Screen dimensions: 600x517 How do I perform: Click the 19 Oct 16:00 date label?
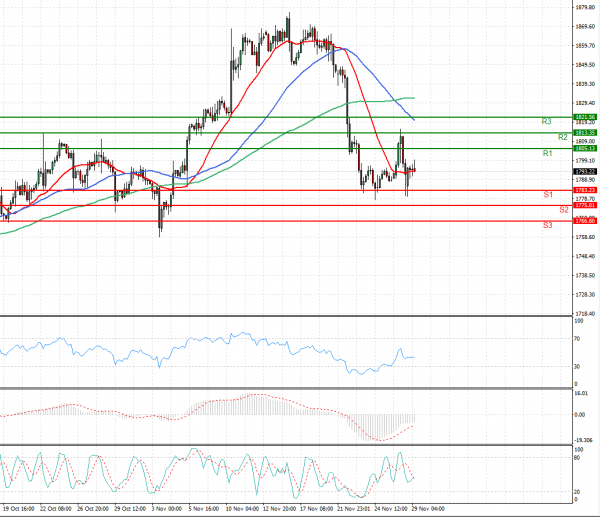(x=18, y=509)
